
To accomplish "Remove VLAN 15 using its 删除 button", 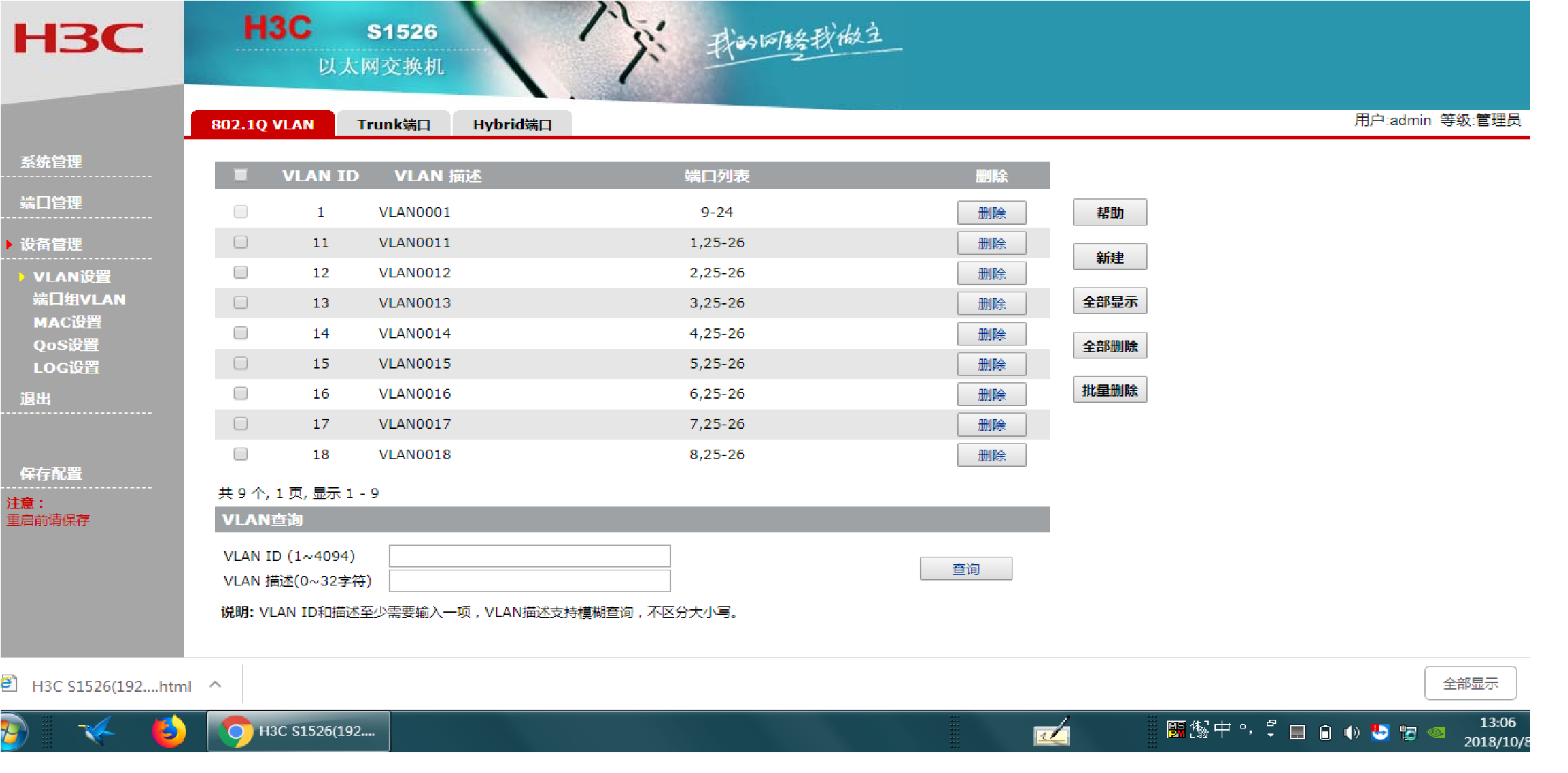I will pos(992,364).
